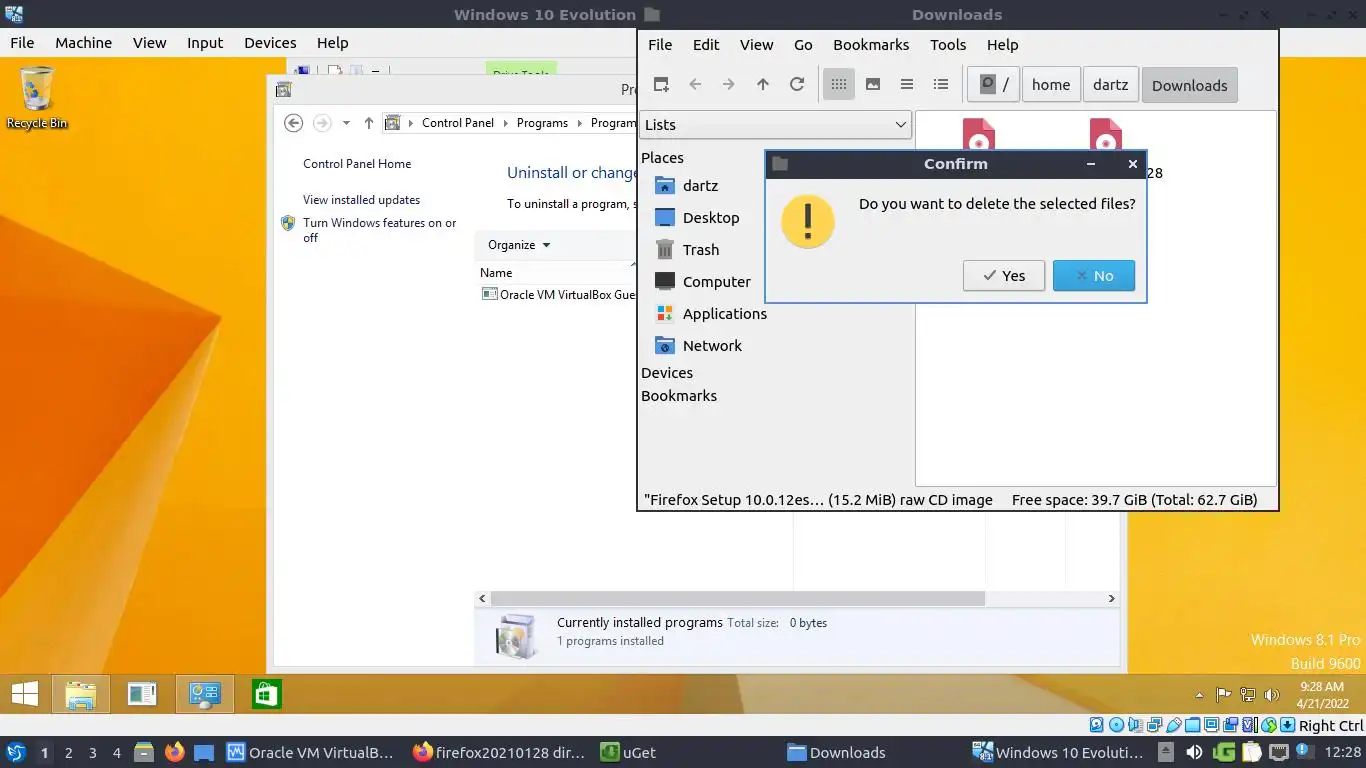Screen dimensions: 1366x768
Task: Open new tab in the Downloads file manager
Action: pyautogui.click(x=661, y=85)
